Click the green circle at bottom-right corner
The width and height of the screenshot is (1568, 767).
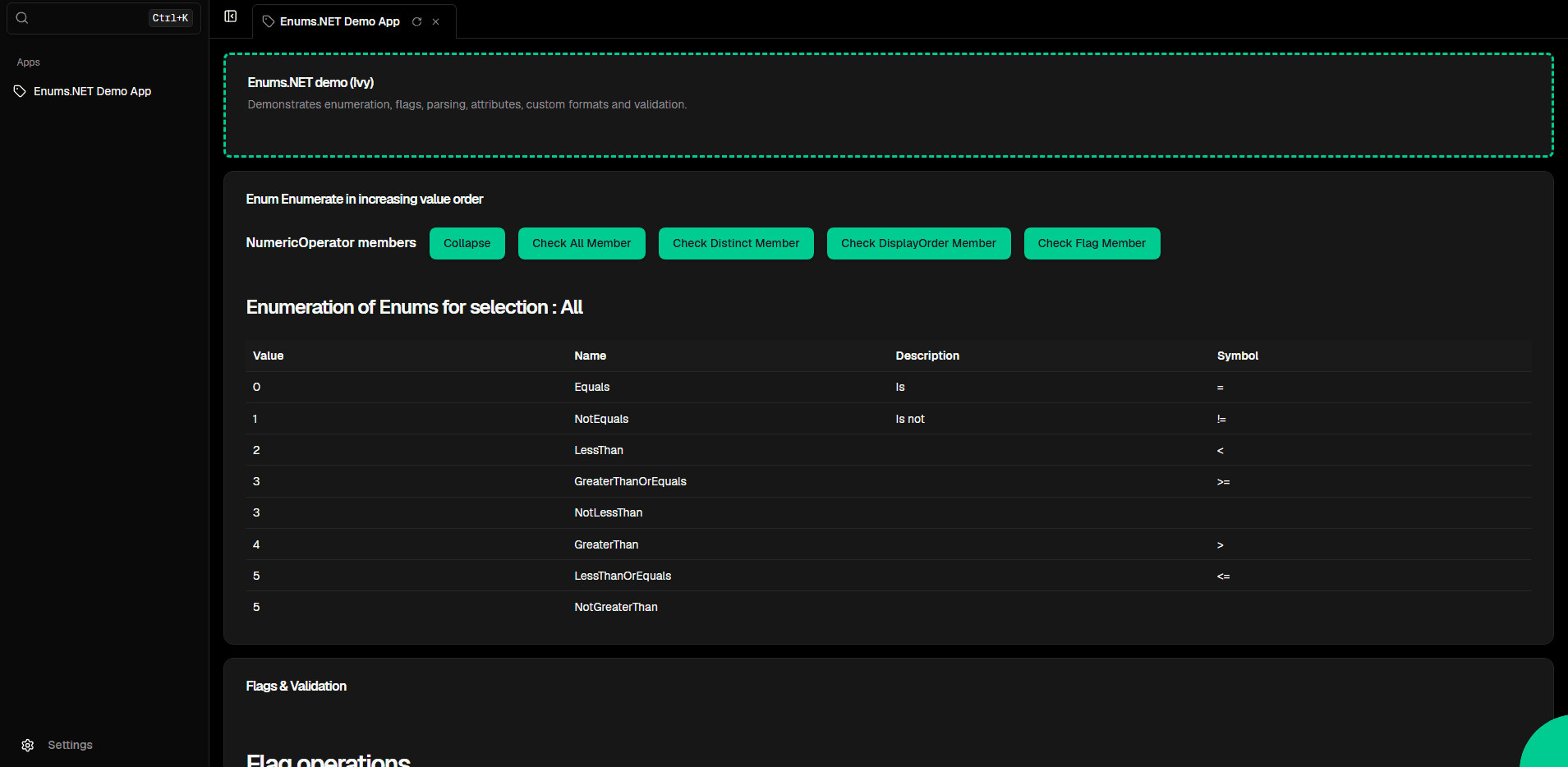(1547, 746)
